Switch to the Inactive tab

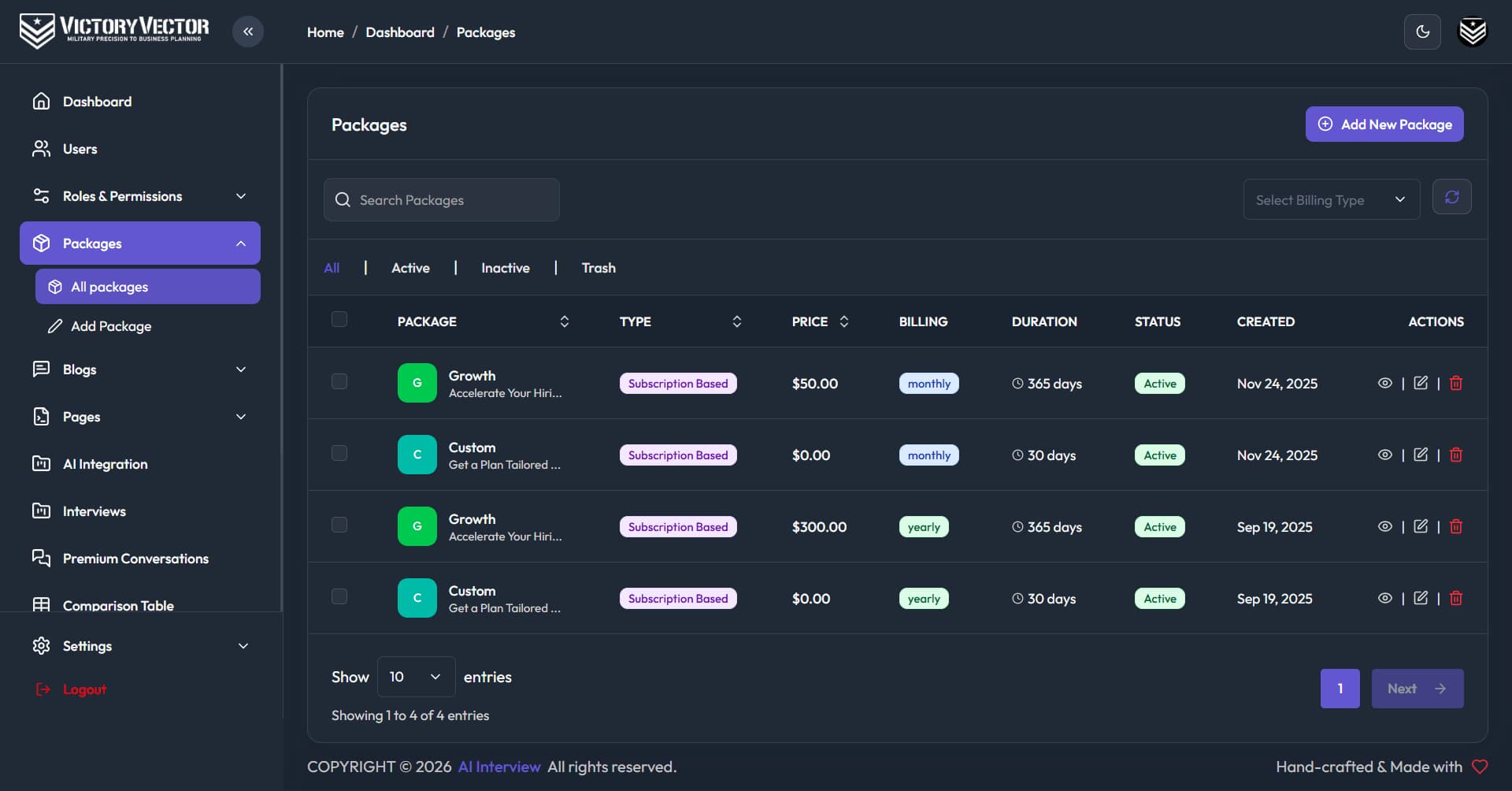[x=506, y=268]
